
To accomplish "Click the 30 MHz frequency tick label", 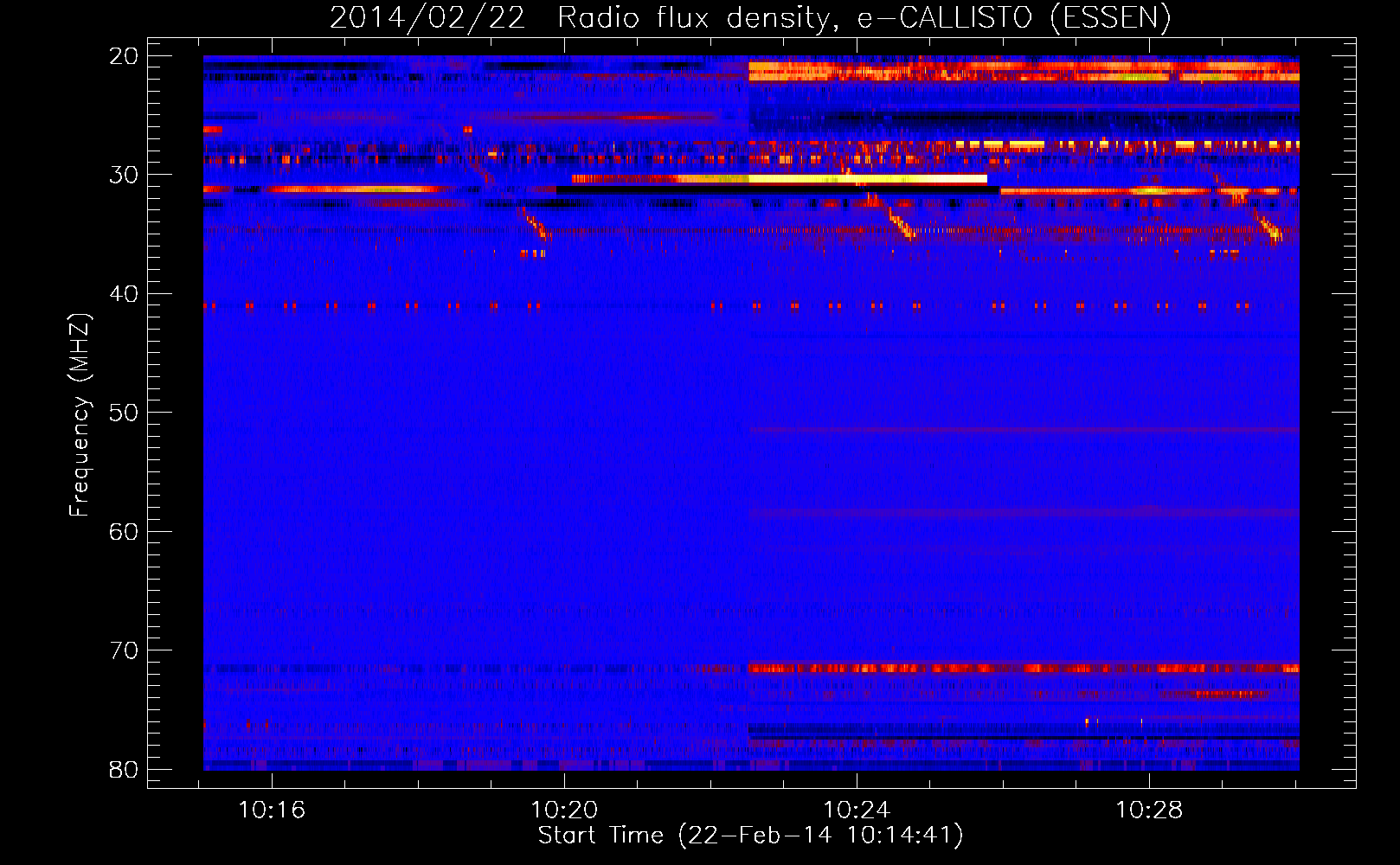I will tap(124, 175).
